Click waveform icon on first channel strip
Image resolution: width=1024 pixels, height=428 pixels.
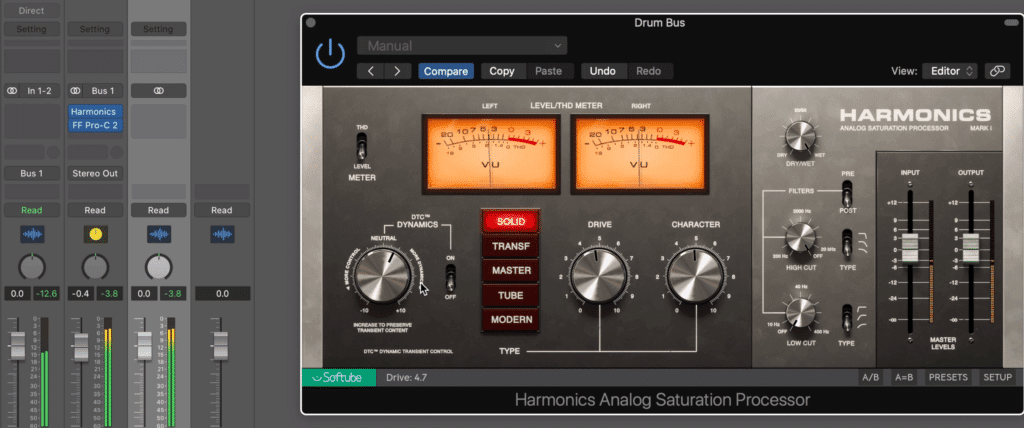point(31,233)
